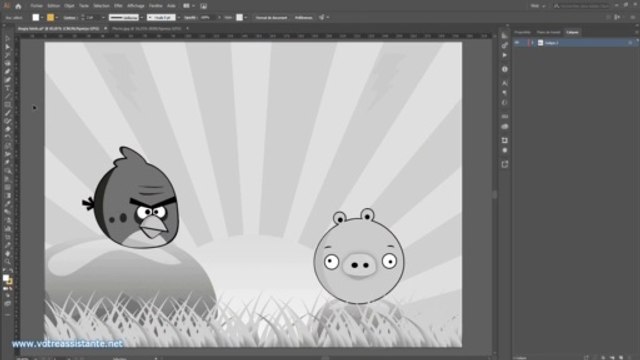Select the Shape Builder tool

tap(7, 171)
